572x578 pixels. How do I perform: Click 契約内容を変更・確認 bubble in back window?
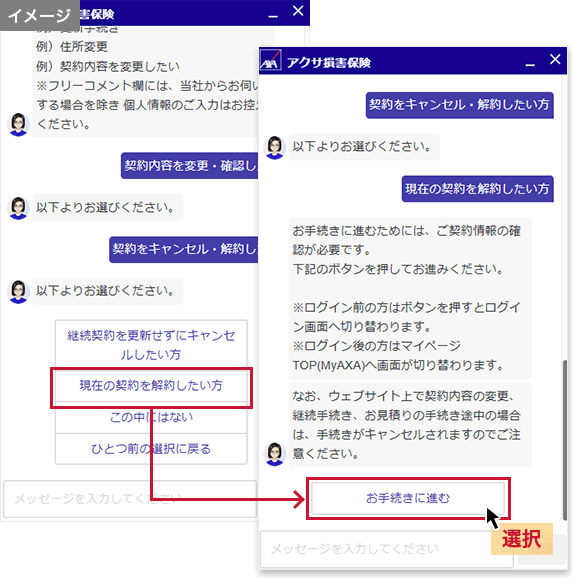click(189, 166)
